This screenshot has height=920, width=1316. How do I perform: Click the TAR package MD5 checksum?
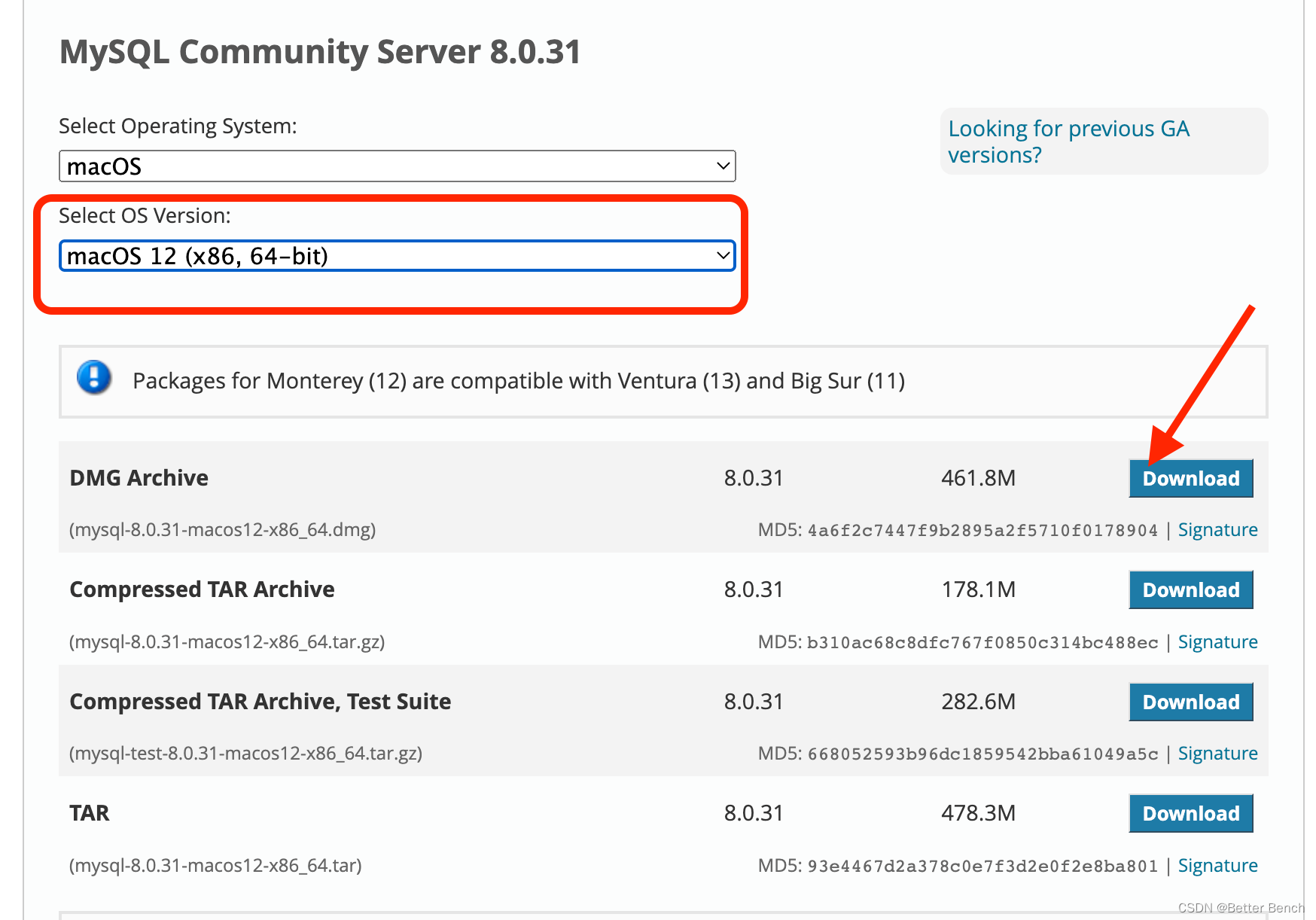coord(982,867)
